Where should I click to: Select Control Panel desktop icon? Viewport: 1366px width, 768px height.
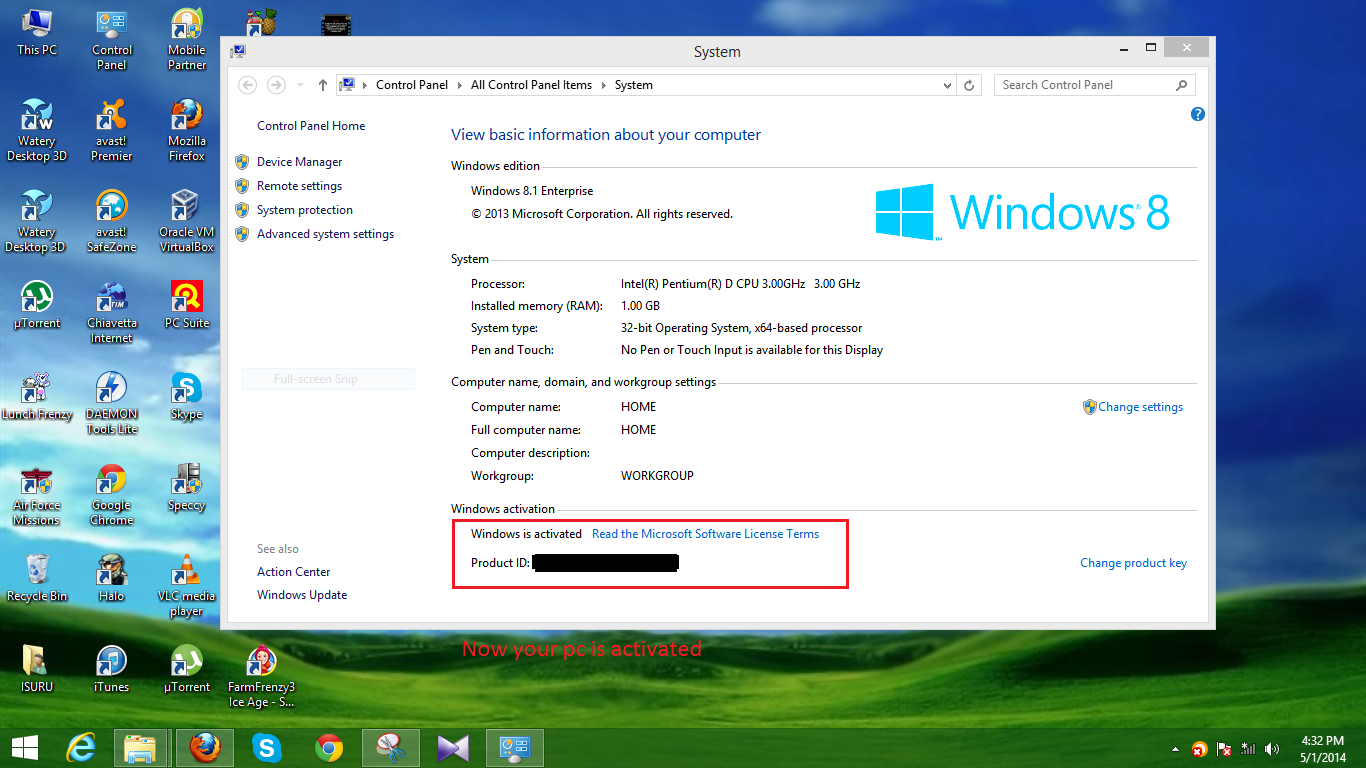(x=111, y=40)
